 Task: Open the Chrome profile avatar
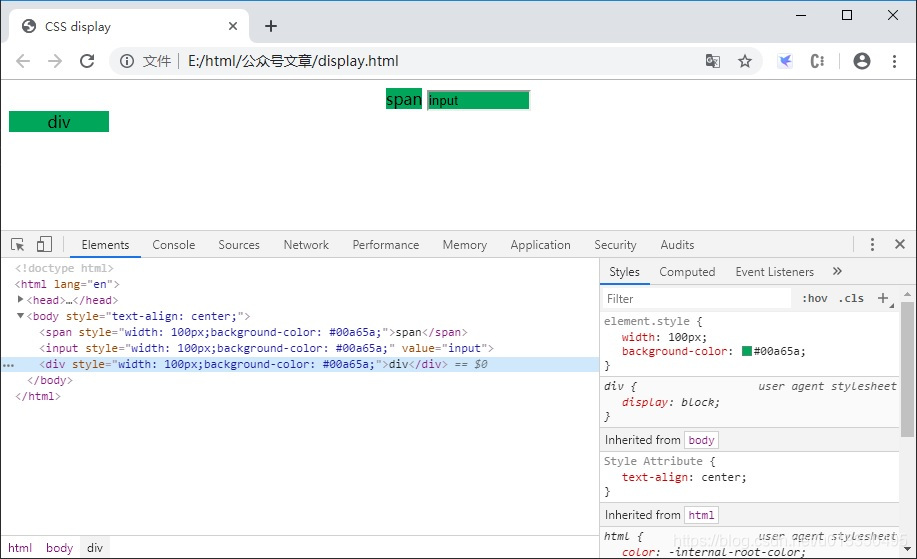point(861,61)
